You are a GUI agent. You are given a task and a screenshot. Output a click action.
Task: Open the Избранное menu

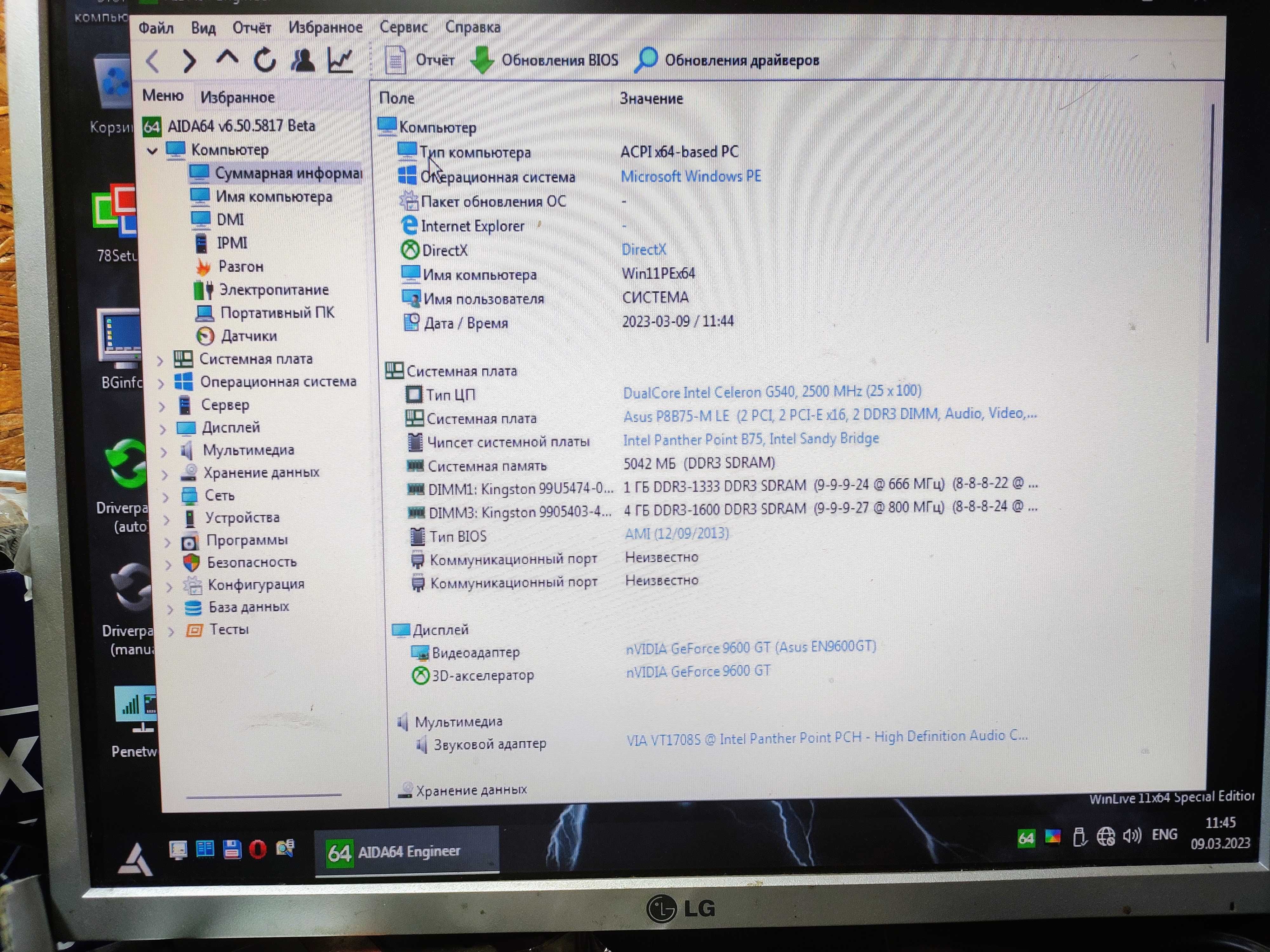click(325, 28)
